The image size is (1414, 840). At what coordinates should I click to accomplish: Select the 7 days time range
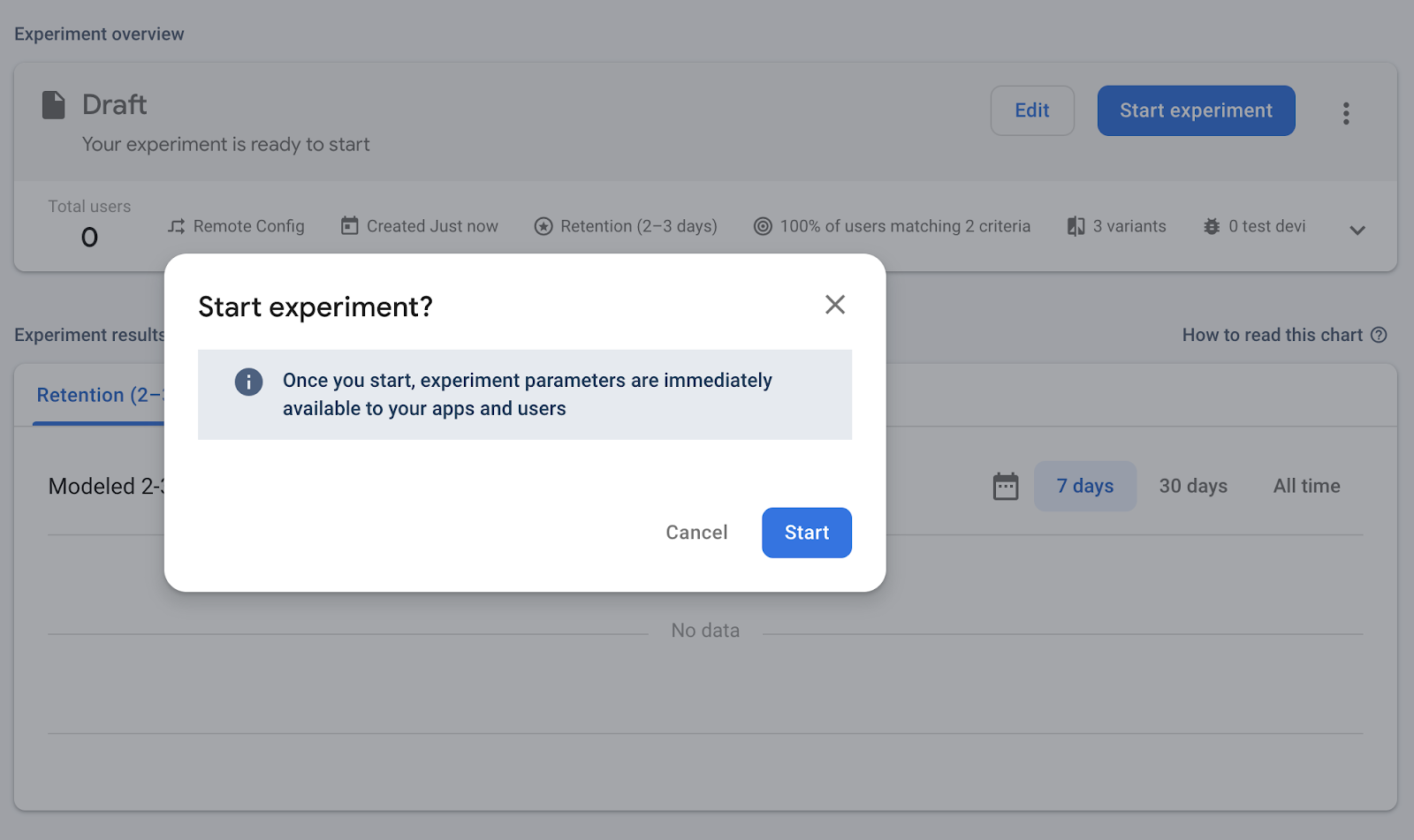click(x=1084, y=486)
